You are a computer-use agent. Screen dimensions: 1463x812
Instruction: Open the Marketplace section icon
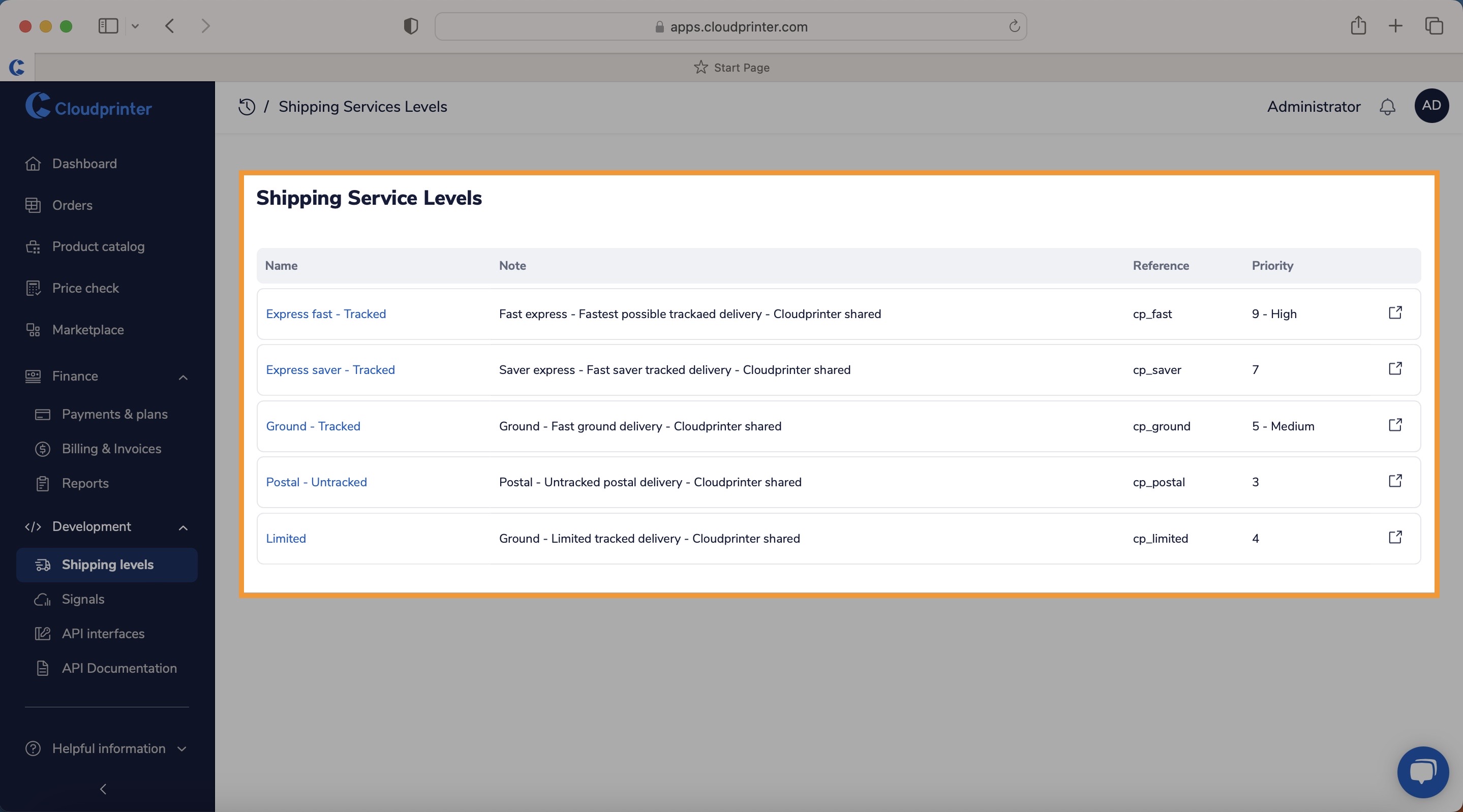[x=33, y=329]
